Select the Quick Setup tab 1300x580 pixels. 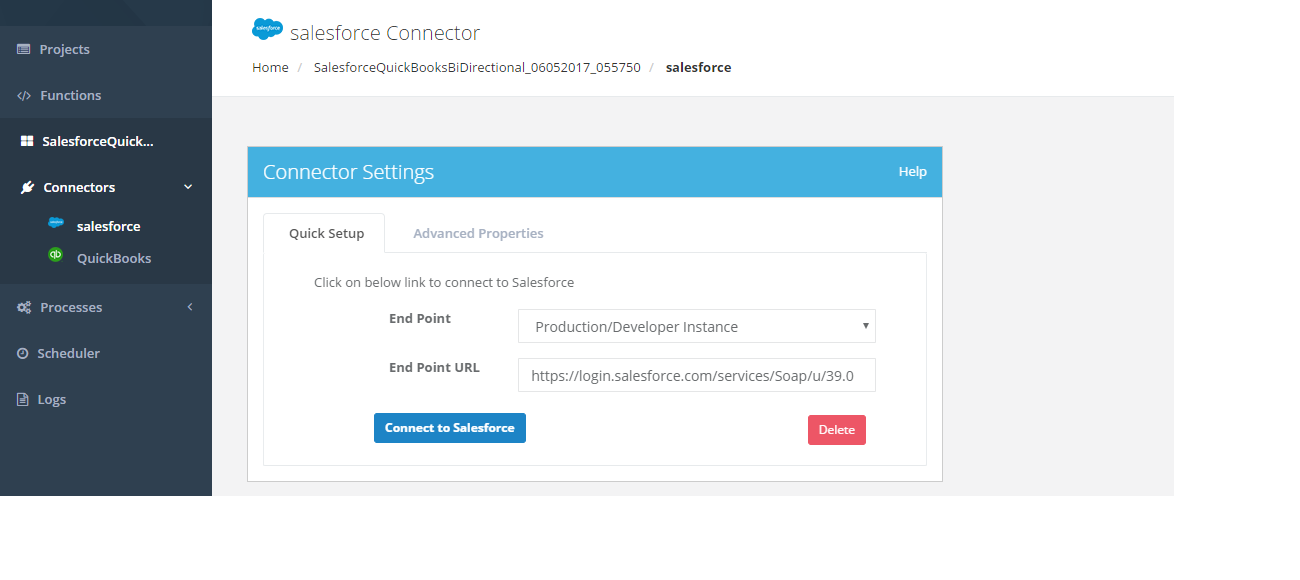[326, 234]
